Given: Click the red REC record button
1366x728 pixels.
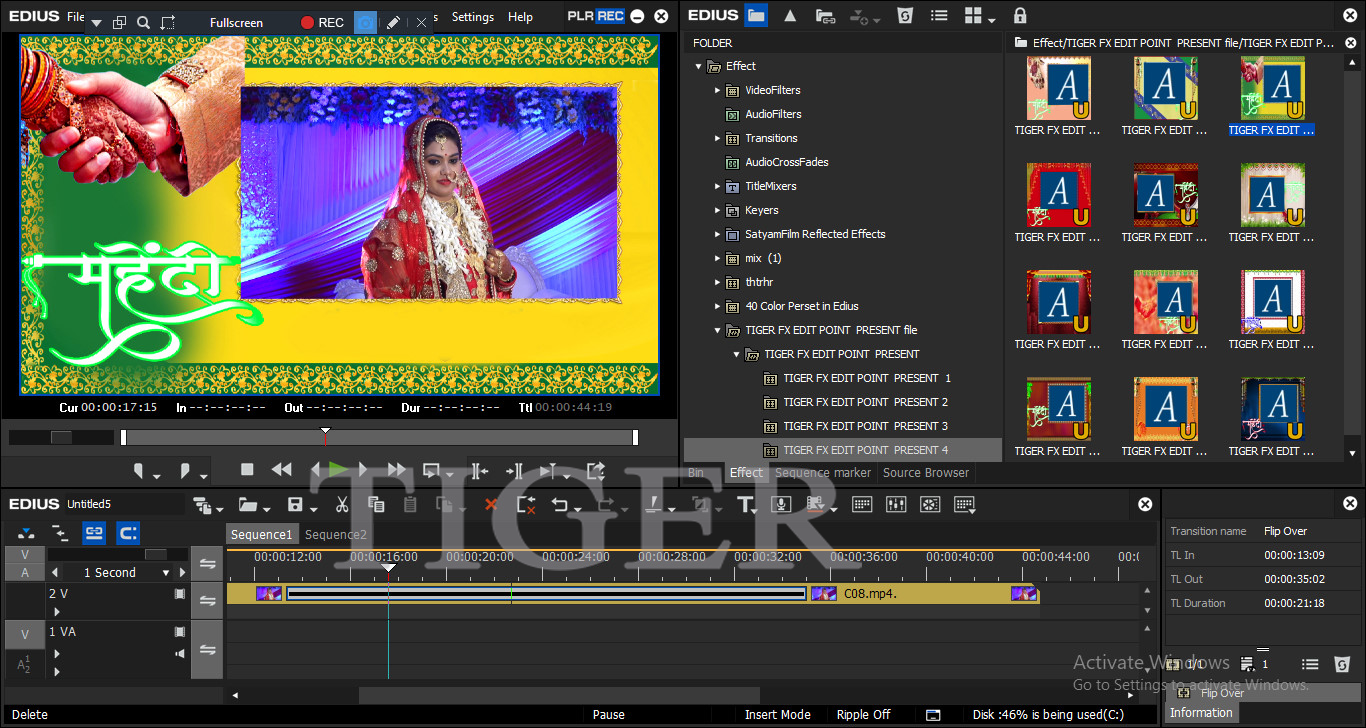Looking at the screenshot, I should 322,22.
